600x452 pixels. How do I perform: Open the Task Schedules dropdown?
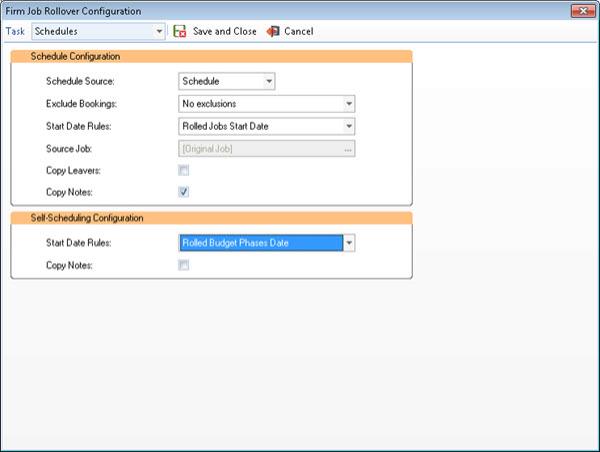tap(159, 31)
